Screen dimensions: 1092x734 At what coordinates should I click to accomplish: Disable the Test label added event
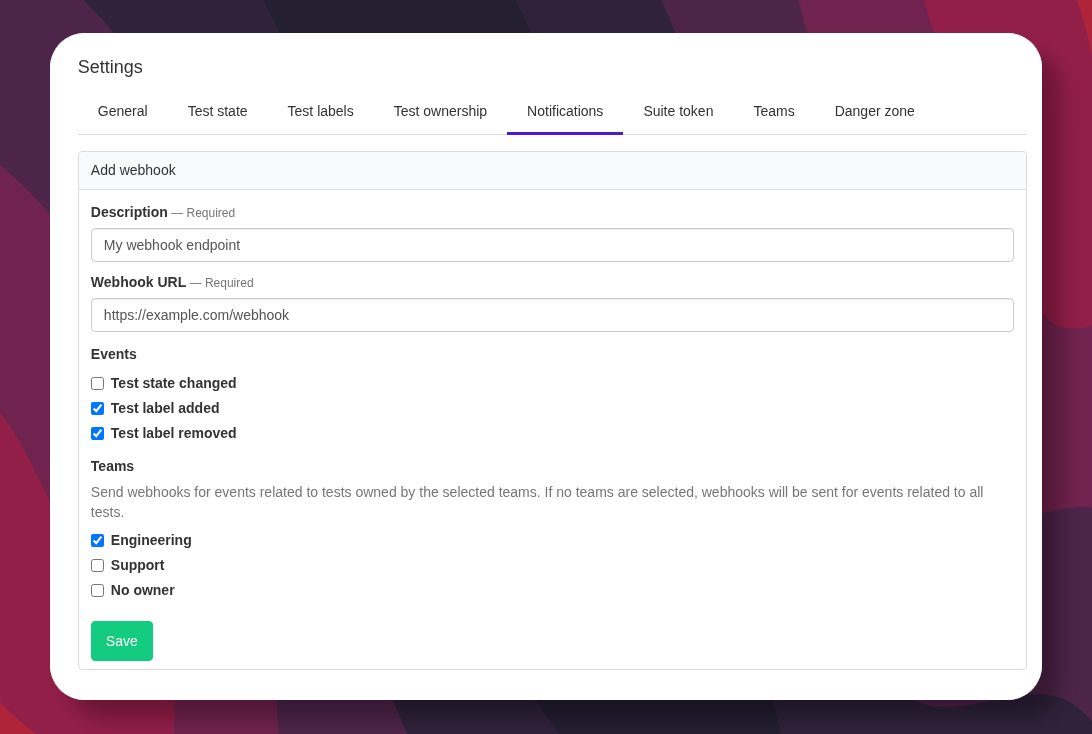pos(97,408)
